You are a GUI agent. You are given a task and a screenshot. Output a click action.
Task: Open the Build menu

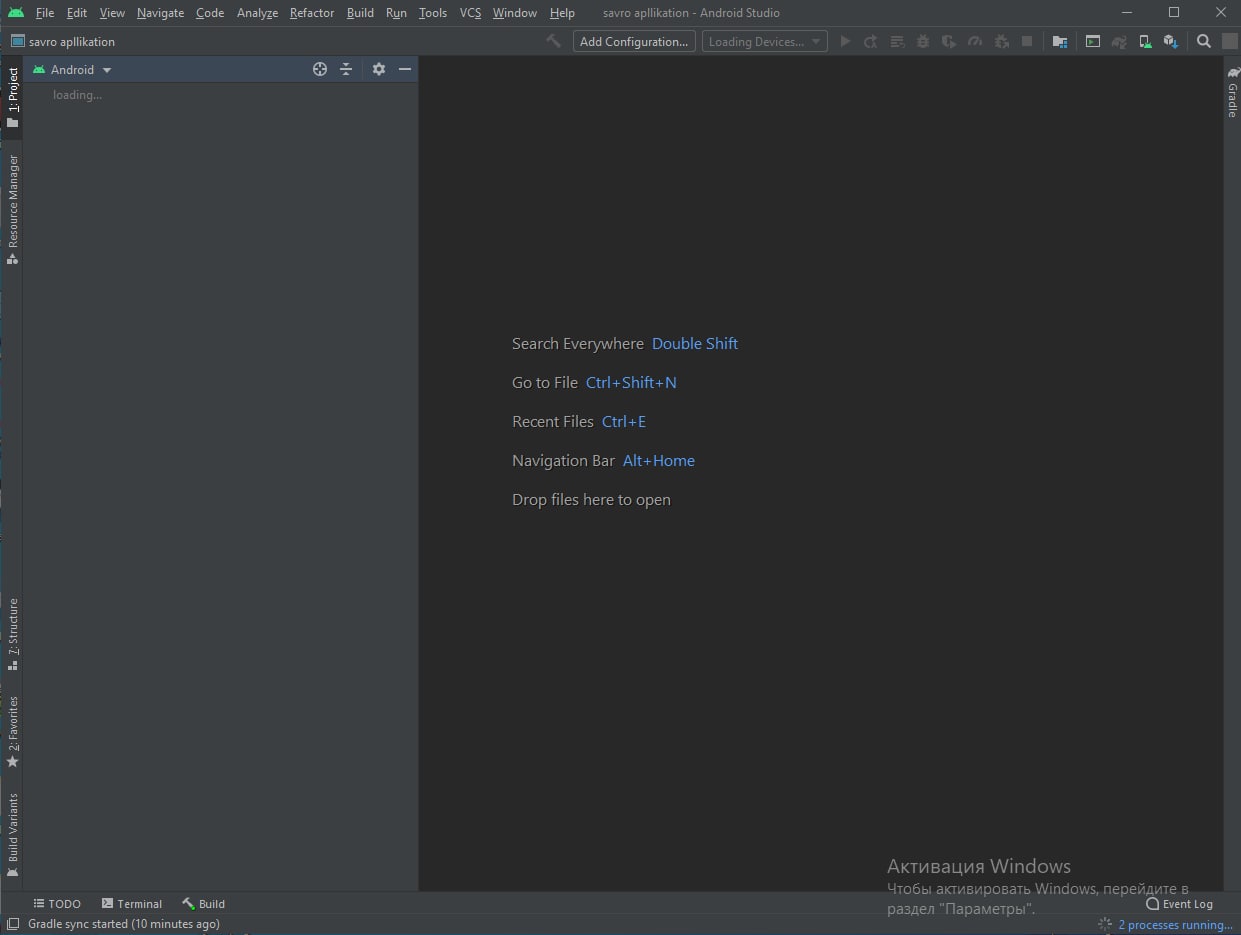pyautogui.click(x=360, y=13)
